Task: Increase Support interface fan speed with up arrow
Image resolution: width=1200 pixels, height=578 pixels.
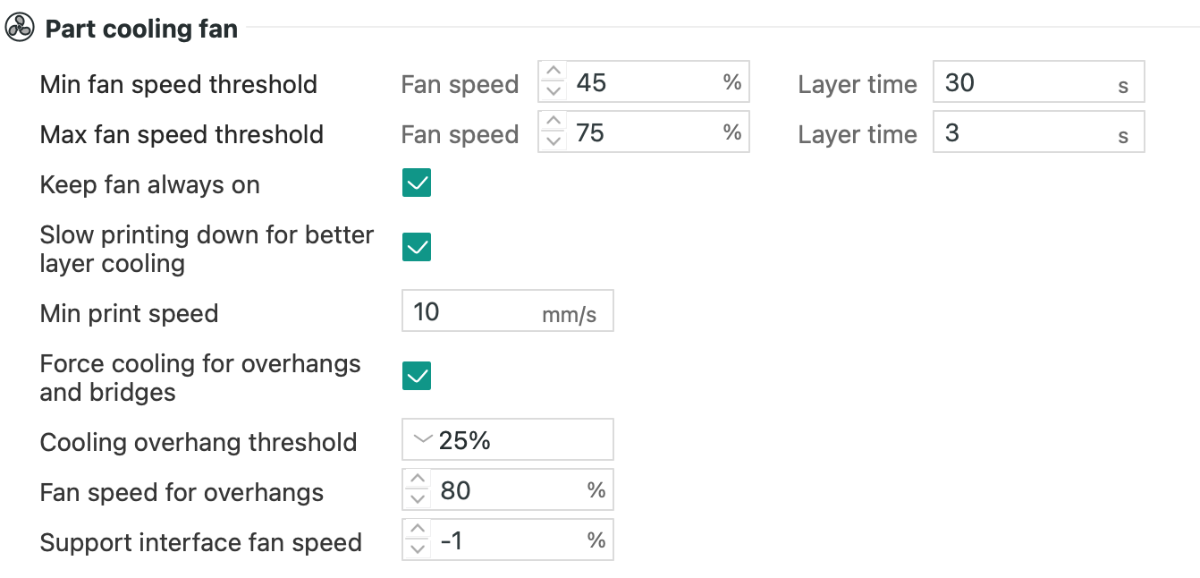Action: (417, 531)
